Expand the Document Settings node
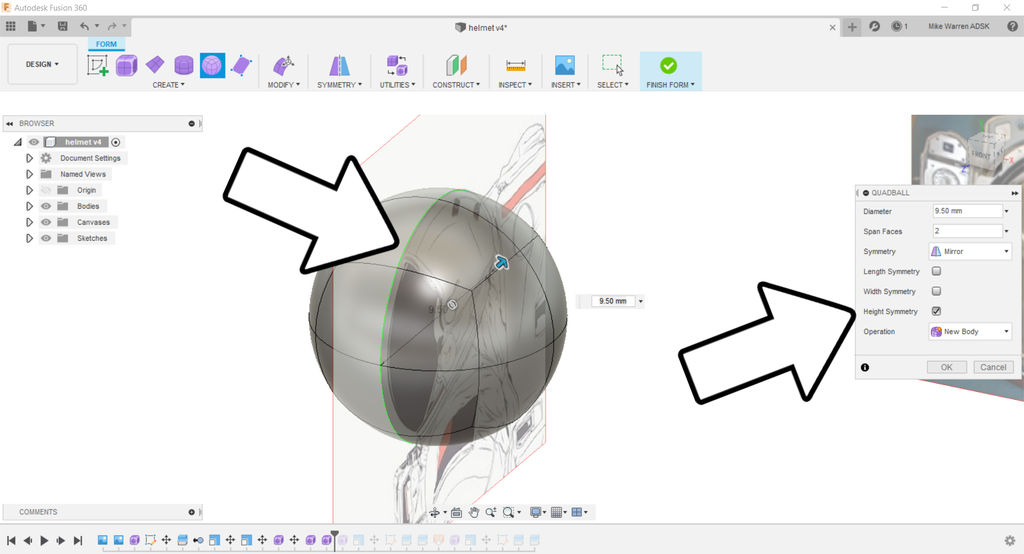This screenshot has width=1024, height=554. point(29,158)
